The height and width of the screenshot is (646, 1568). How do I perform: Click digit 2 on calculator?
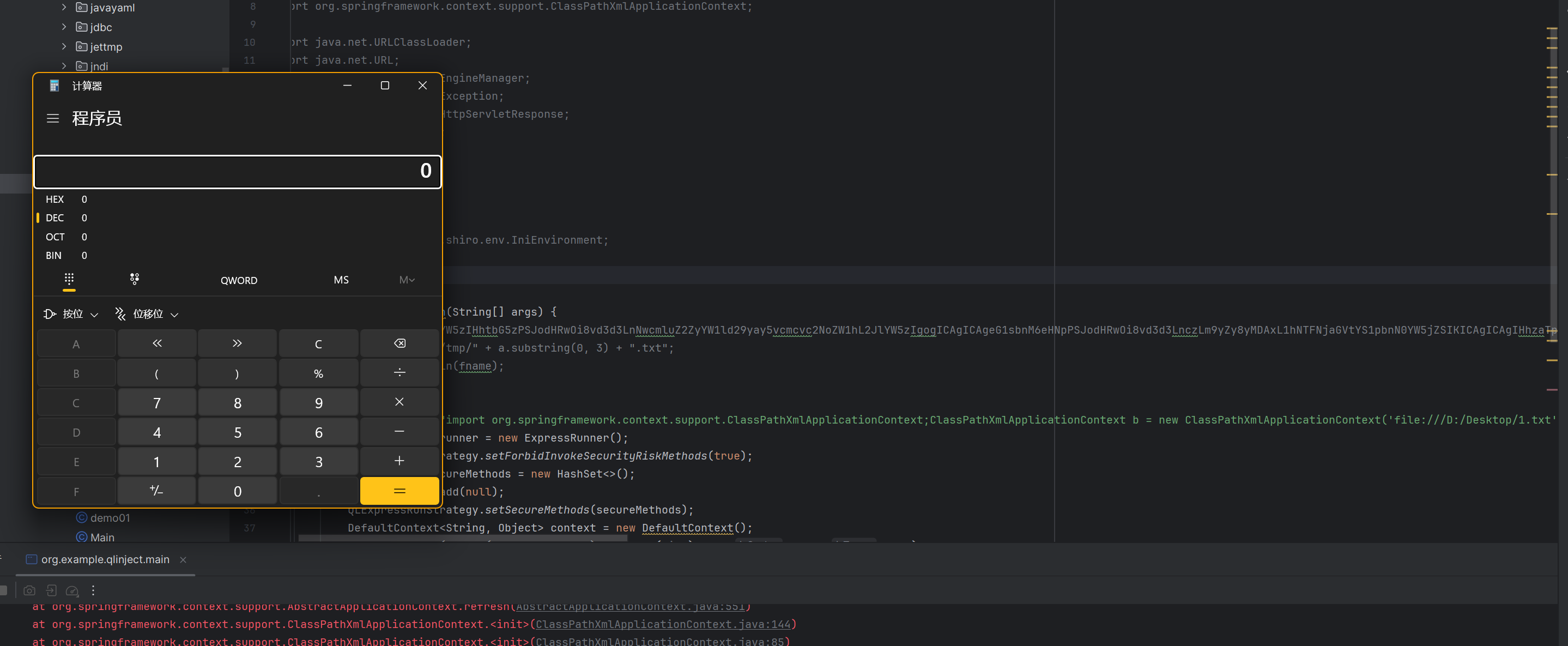coord(238,461)
